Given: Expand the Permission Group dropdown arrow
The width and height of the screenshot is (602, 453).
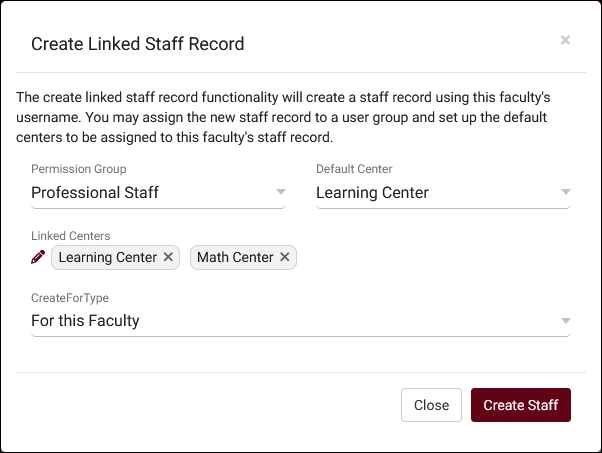Looking at the screenshot, I should tap(280, 192).
